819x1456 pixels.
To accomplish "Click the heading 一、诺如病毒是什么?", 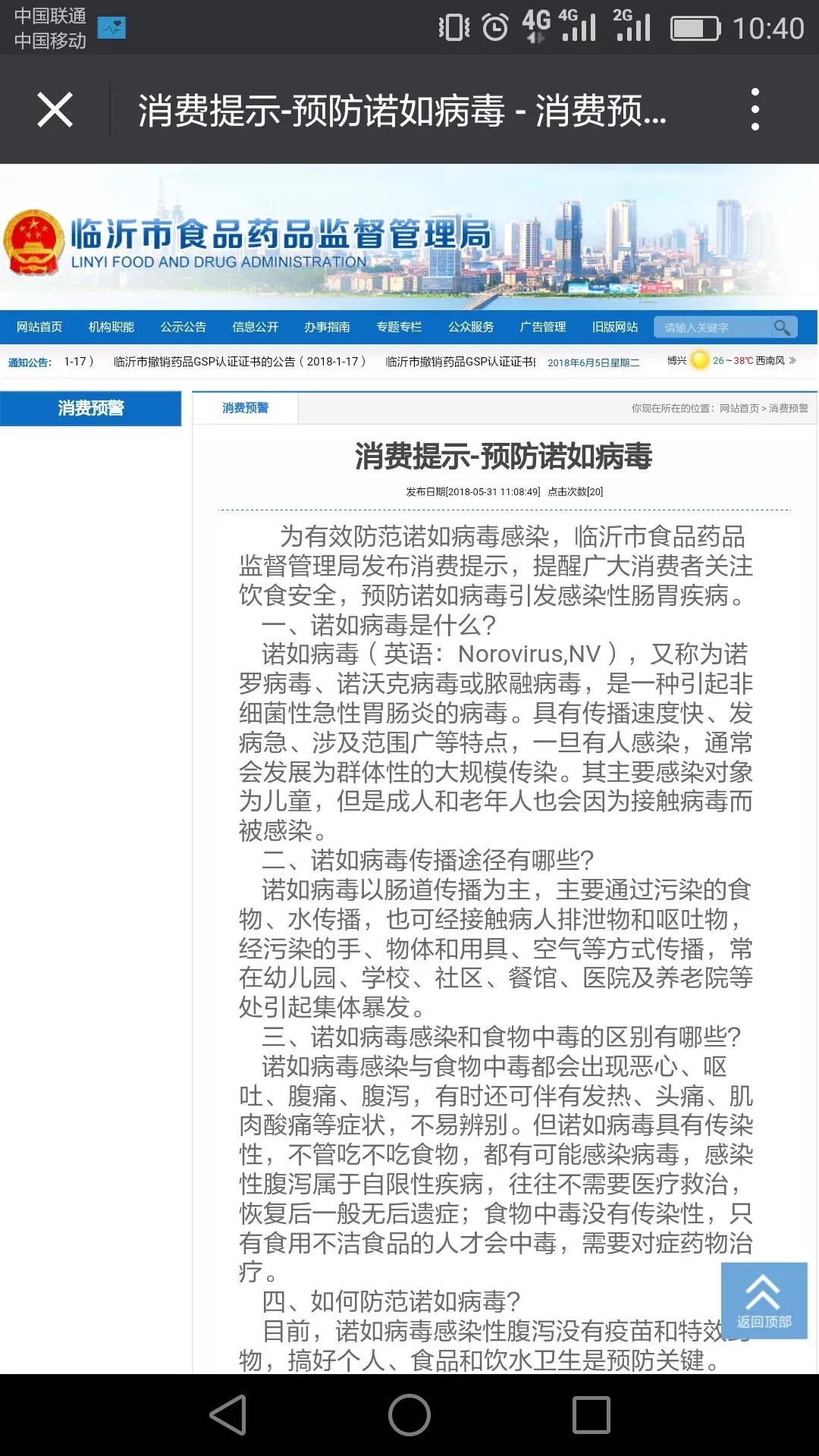I will click(379, 625).
